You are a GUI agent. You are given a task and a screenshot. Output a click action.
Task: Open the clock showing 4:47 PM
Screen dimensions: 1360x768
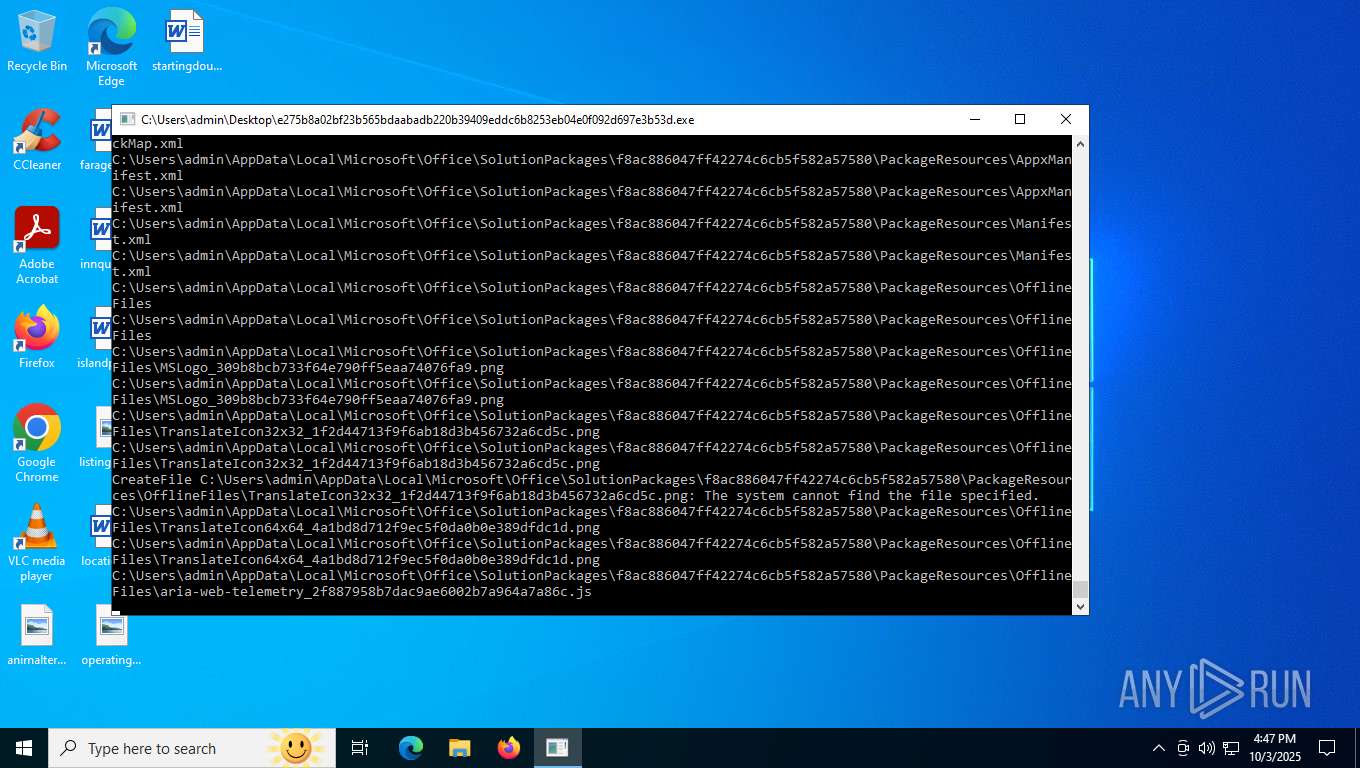1274,748
